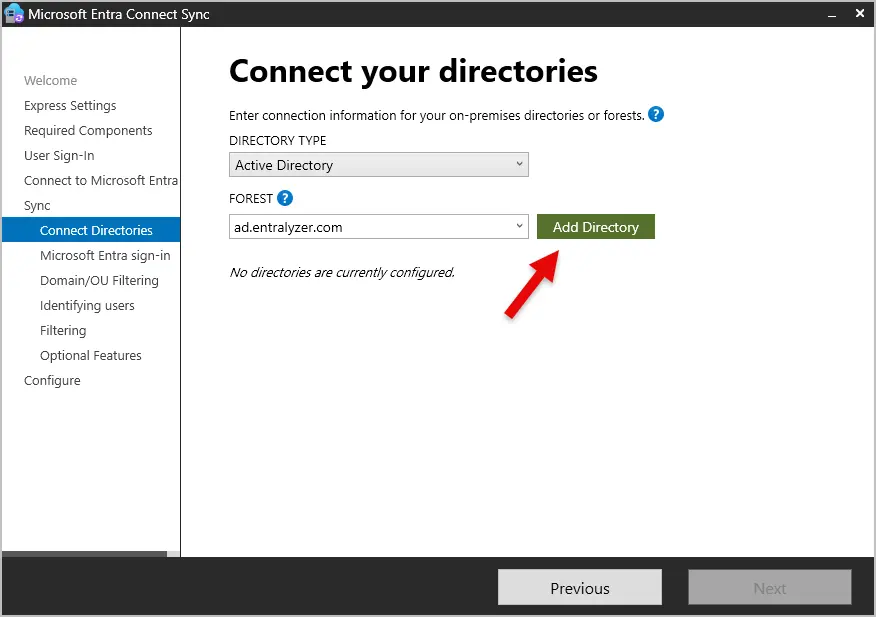Click the sidebar horizontal scrollbar
Screen dimensions: 876x617
(85, 553)
